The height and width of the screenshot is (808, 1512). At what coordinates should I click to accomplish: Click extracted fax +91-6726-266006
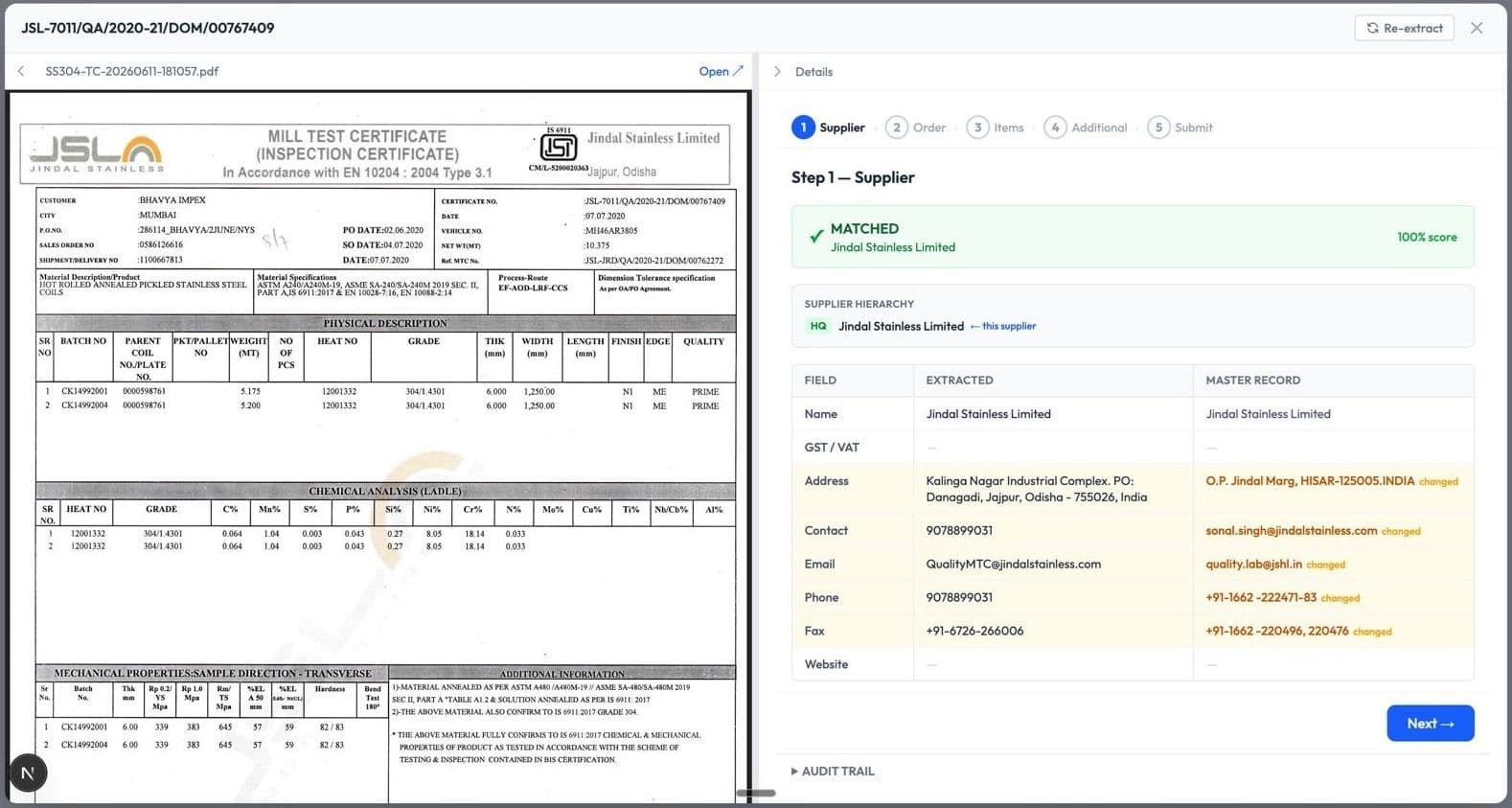(x=974, y=631)
